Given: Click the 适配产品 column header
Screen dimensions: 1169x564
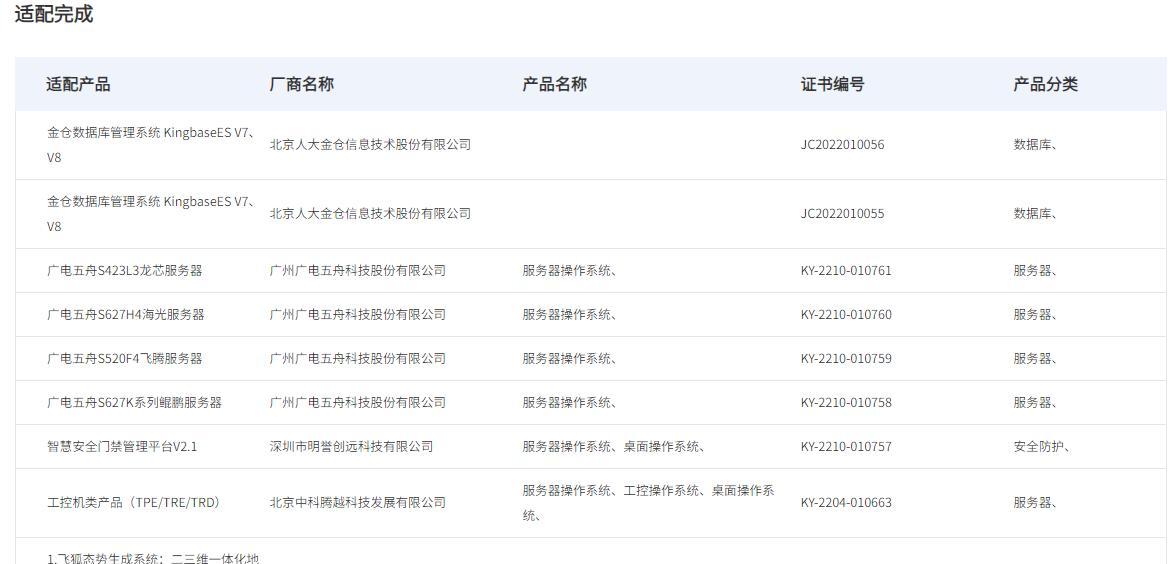Looking at the screenshot, I should 78,84.
